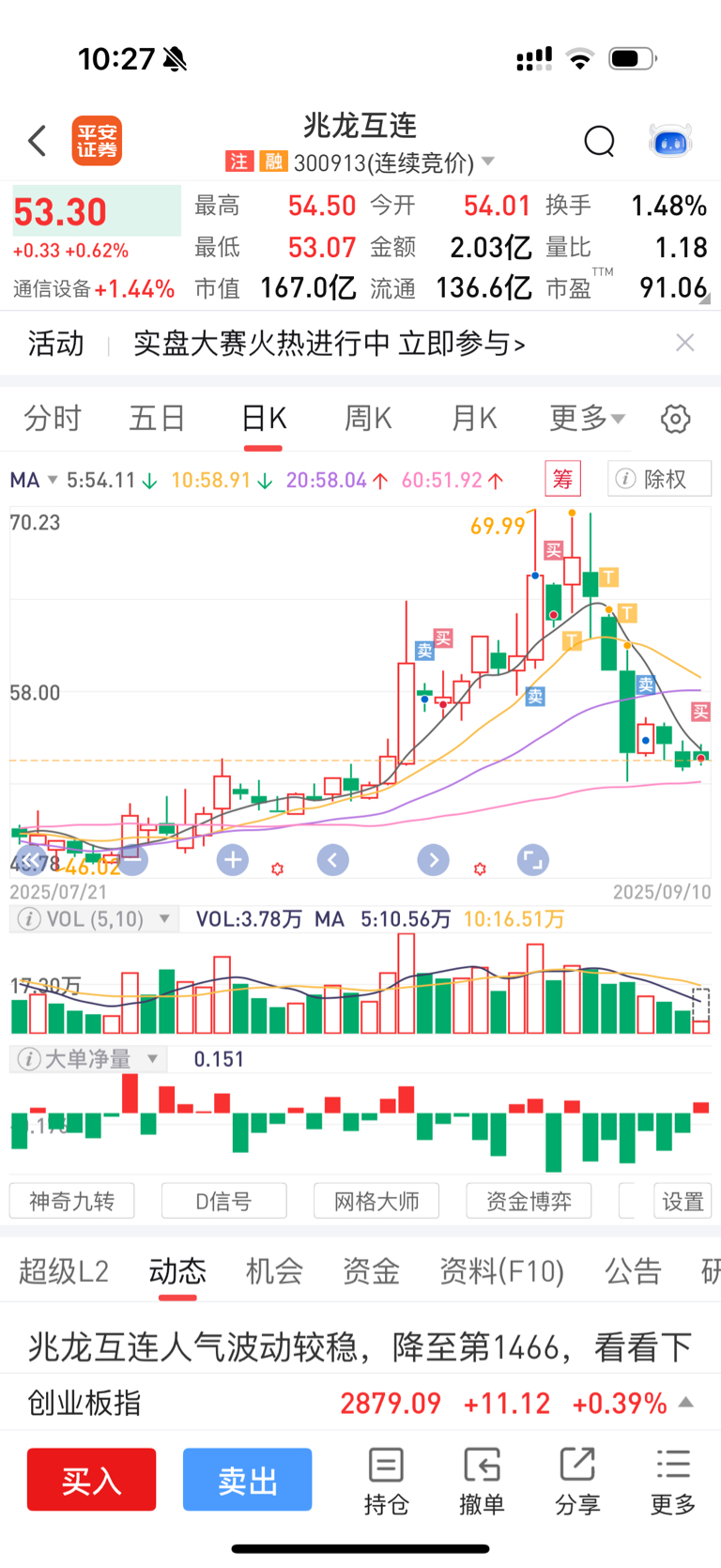721x1568 pixels.
Task: Open chart settings gear icon
Action: pyautogui.click(x=675, y=419)
